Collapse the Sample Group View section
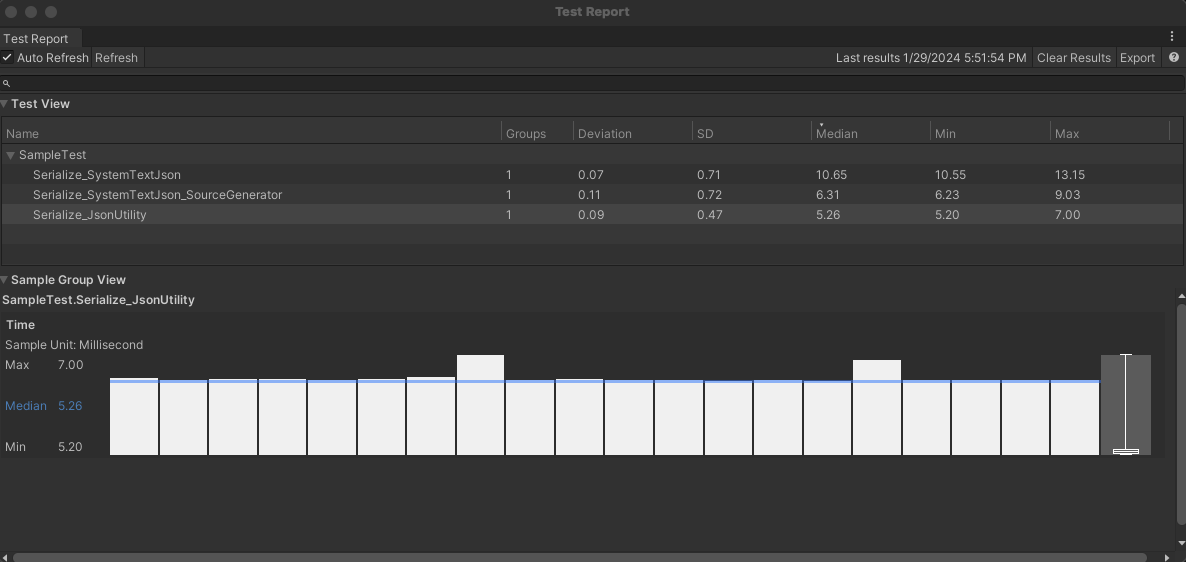1186x562 pixels. coord(5,280)
